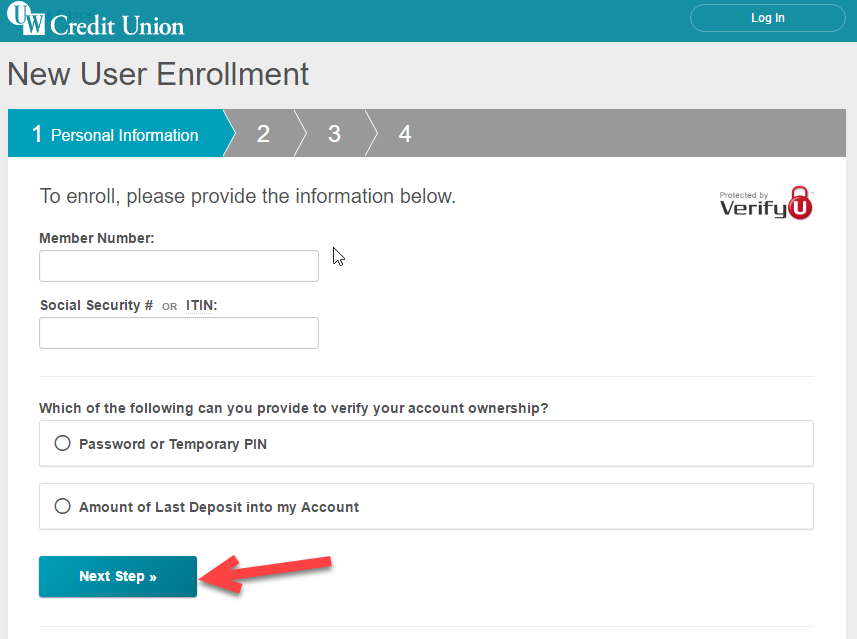Click the VerifyU red padlock icon
Screen dimensions: 857x639
(801, 203)
